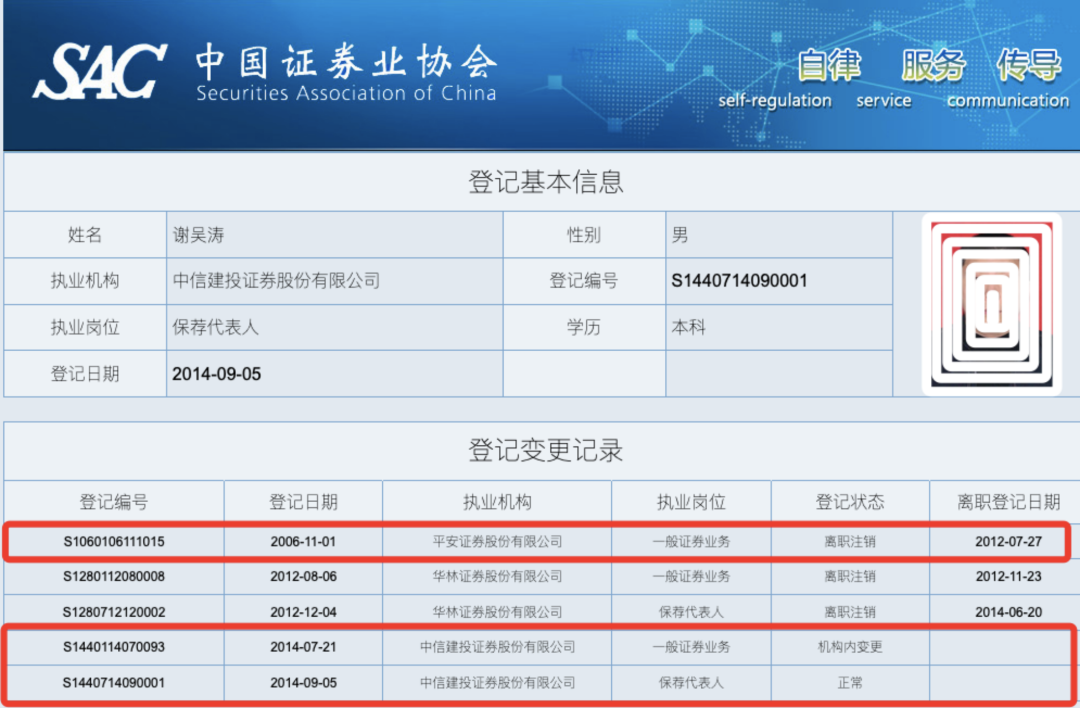Viewport: 1080px width, 708px height.
Task: Click record number S1060106111015
Action: point(114,541)
